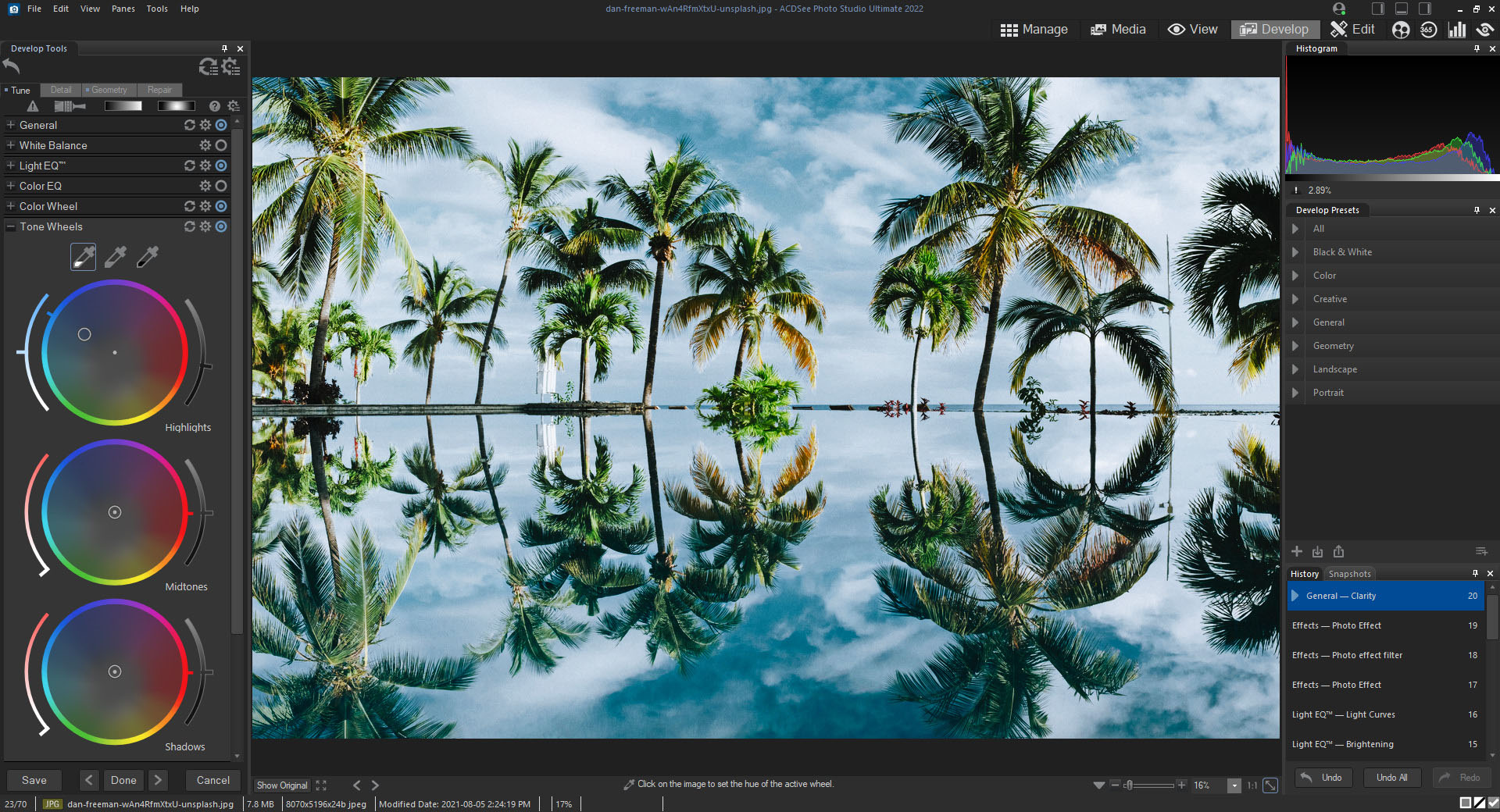Click the undo arrow in Develop Tools
The image size is (1500, 812).
[11, 67]
